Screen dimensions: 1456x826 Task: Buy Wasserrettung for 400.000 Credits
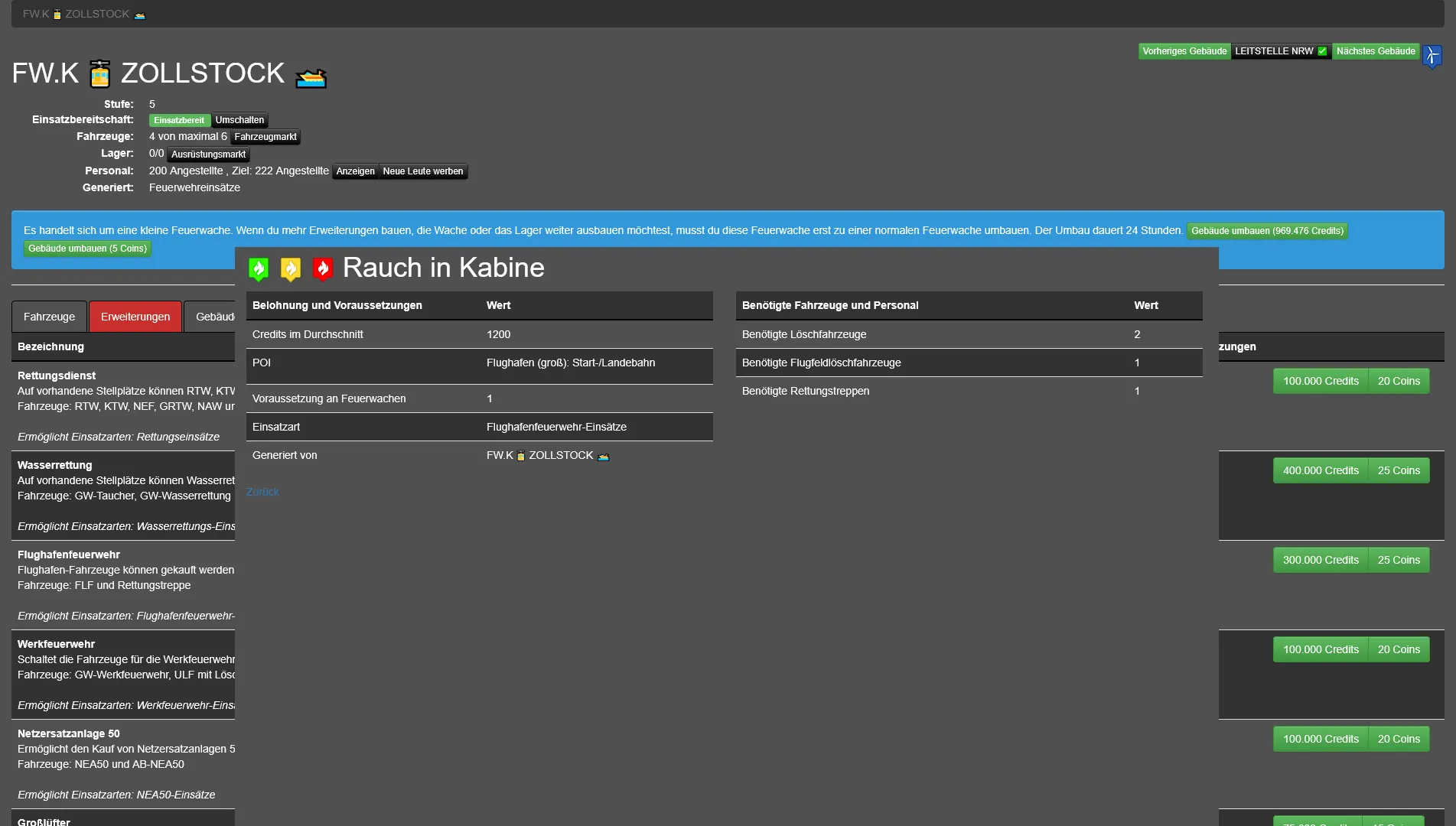point(1320,470)
